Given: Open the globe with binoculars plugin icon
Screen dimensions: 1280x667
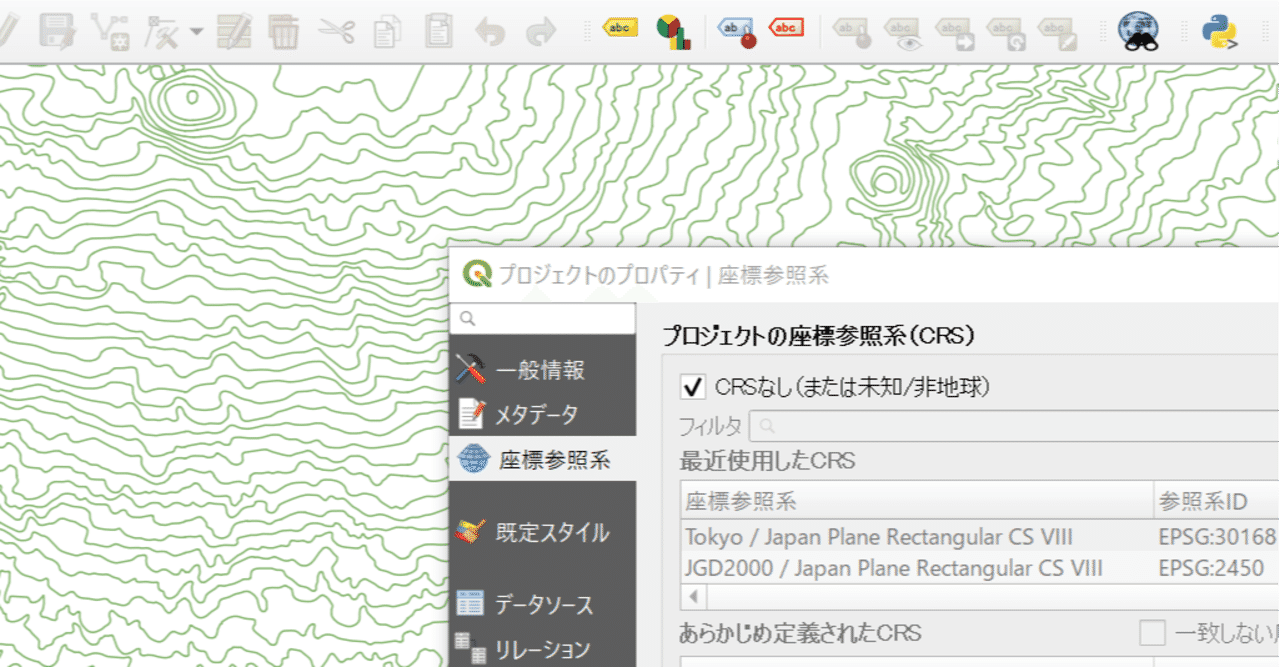Looking at the screenshot, I should pyautogui.click(x=1138, y=31).
